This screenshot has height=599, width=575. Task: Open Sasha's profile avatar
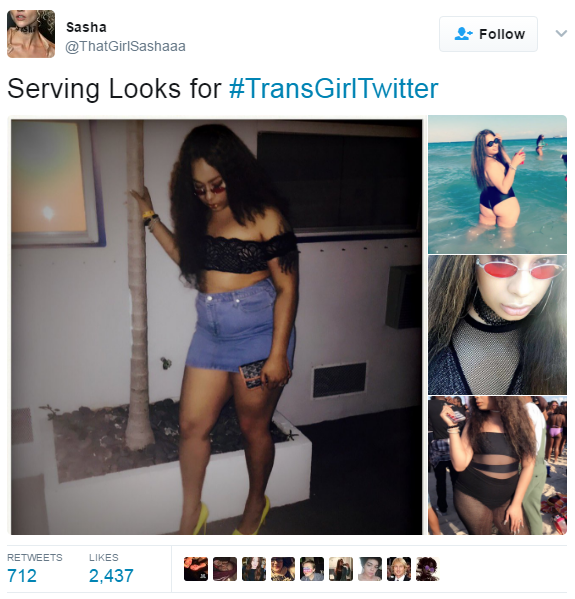31,34
